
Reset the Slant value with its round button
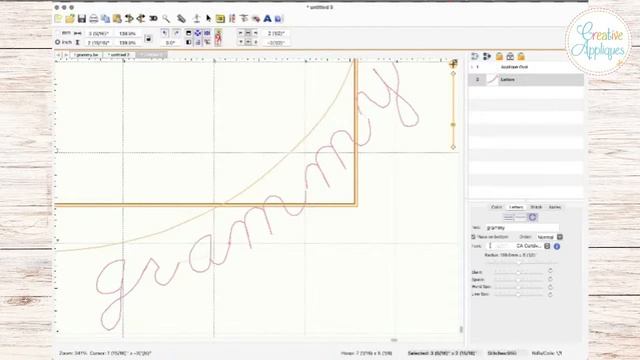tap(550, 271)
